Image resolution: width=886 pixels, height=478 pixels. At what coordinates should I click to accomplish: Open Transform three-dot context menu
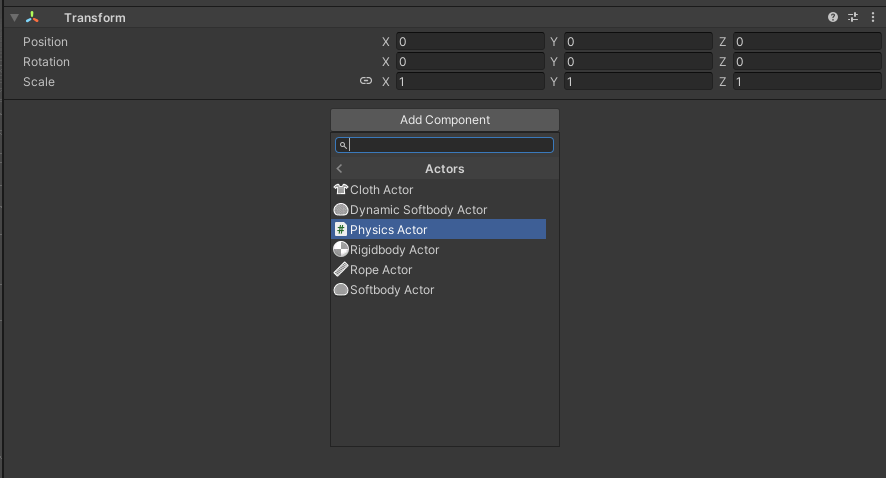(x=872, y=18)
